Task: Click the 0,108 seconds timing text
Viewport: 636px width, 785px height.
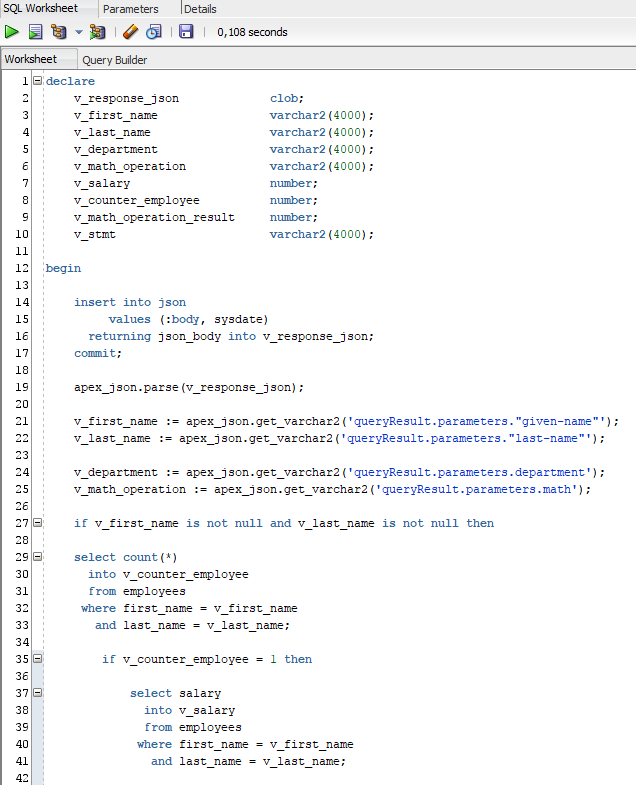Action: pyautogui.click(x=252, y=32)
